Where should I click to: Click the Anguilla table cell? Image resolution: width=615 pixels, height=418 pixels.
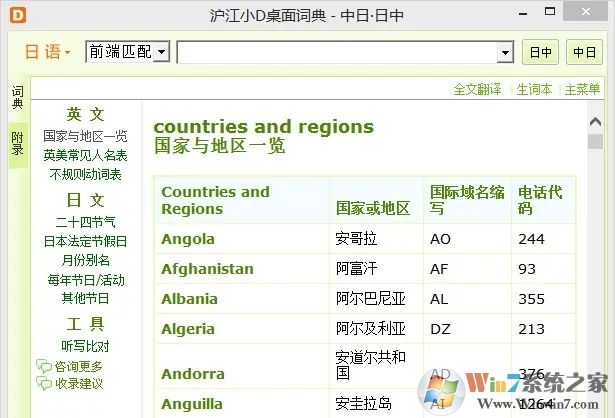242,403
